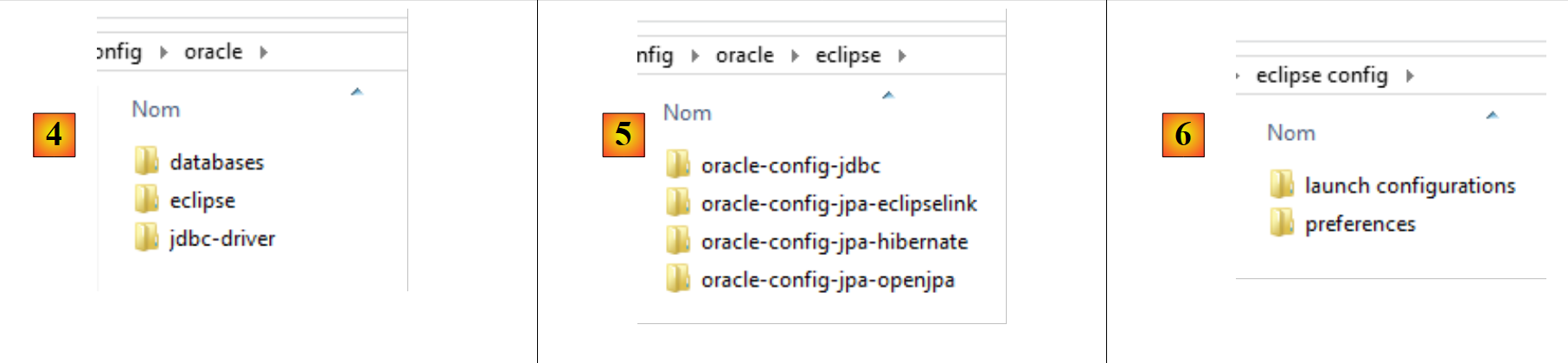Viewport: 1568px width, 363px height.
Task: Click the jdbc-driver folder icon
Action: (146, 237)
